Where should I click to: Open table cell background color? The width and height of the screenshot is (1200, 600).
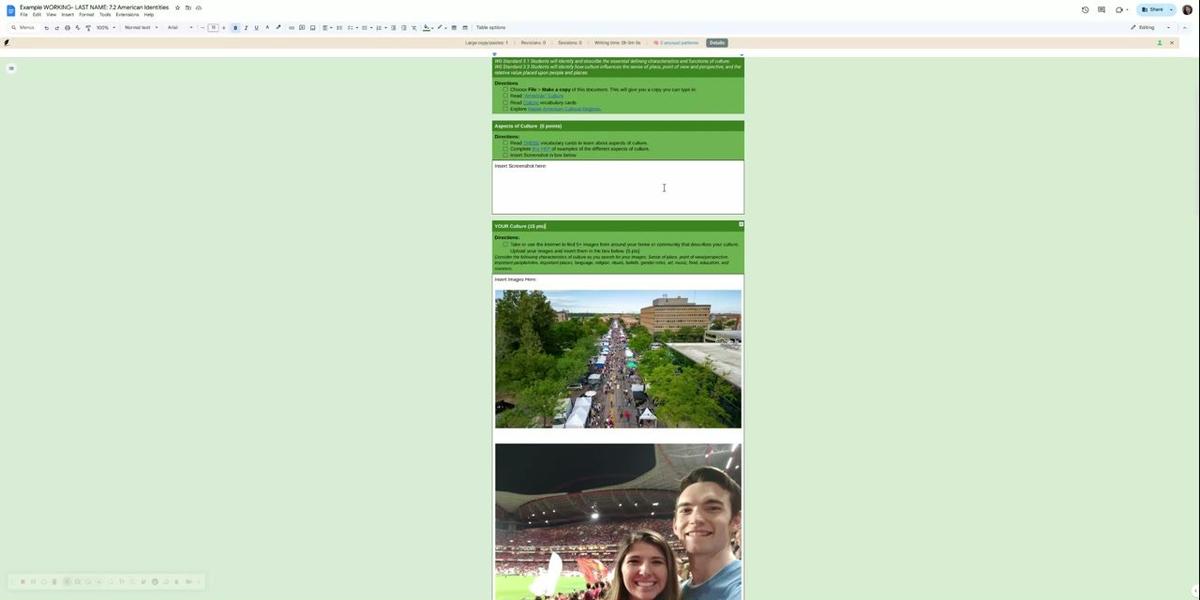(428, 27)
